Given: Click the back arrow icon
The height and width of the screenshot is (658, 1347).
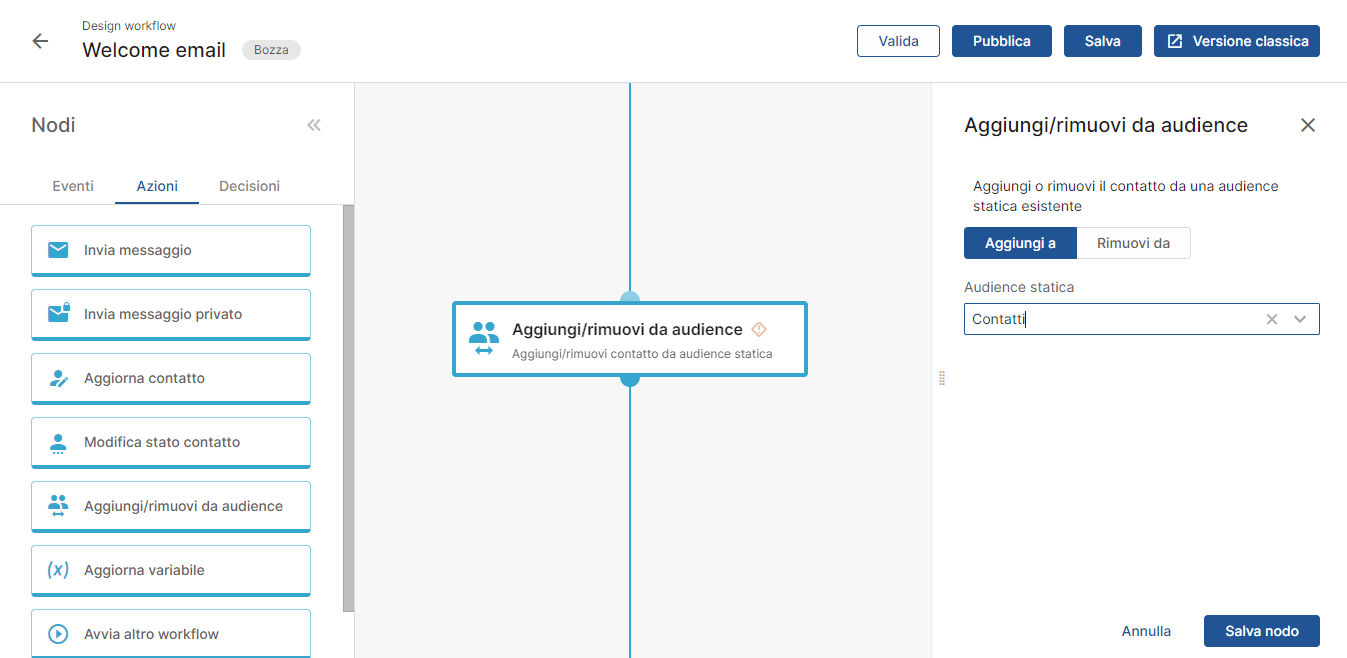Looking at the screenshot, I should 40,41.
